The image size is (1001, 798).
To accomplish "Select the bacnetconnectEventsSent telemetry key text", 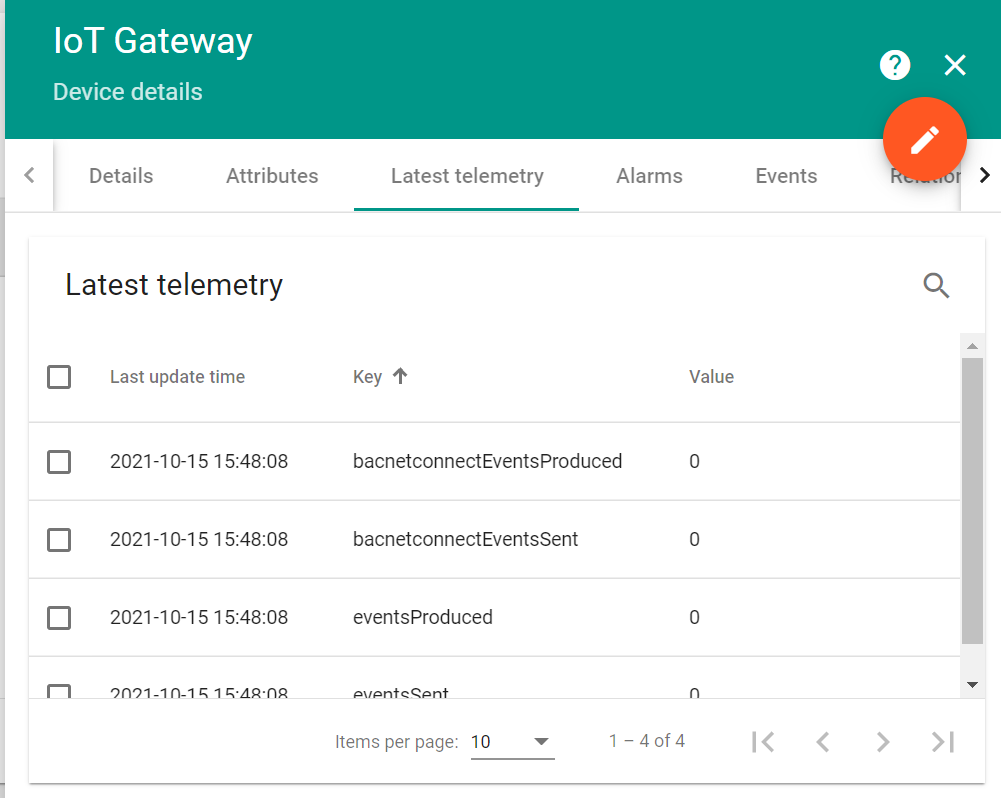I will point(465,539).
